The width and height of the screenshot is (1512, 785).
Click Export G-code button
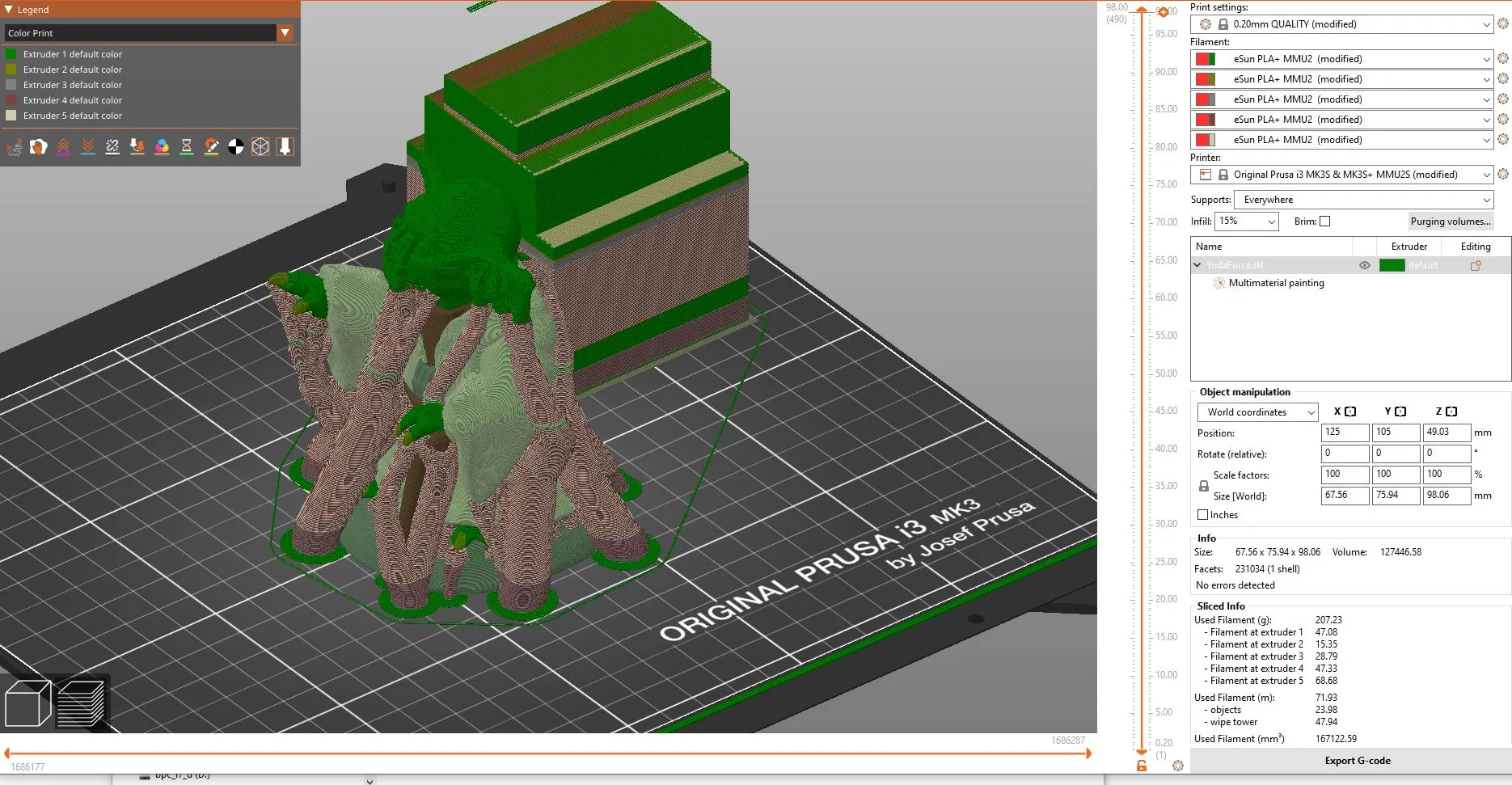tap(1357, 761)
